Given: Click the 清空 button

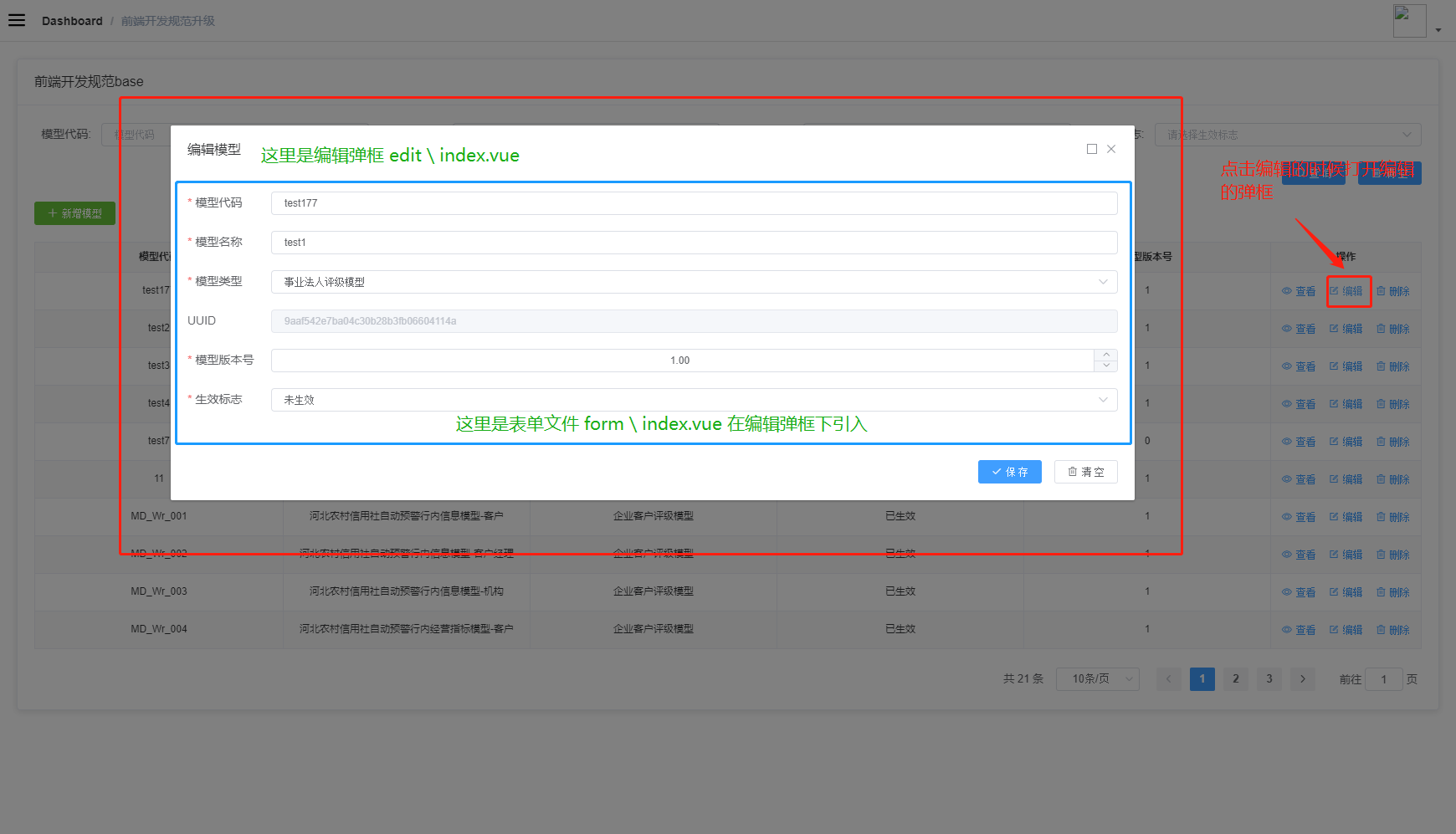Looking at the screenshot, I should 1085,472.
